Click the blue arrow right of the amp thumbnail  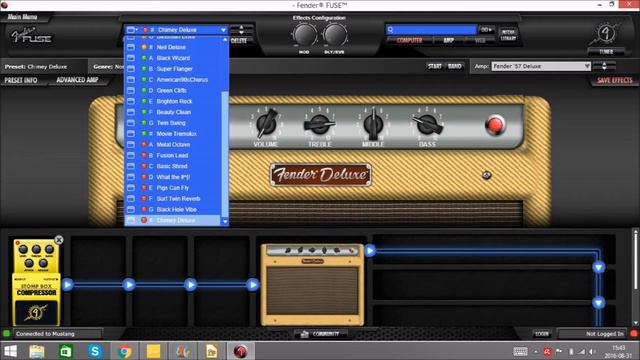click(370, 250)
